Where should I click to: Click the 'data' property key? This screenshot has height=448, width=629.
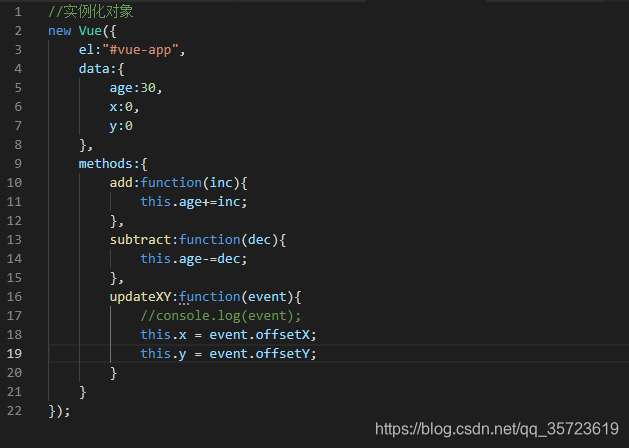click(x=94, y=69)
